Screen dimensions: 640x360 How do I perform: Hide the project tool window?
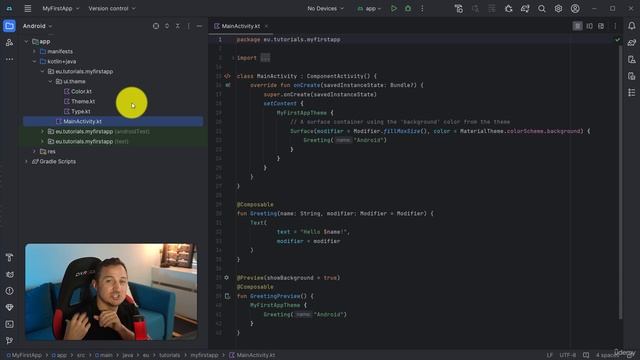coord(199,26)
